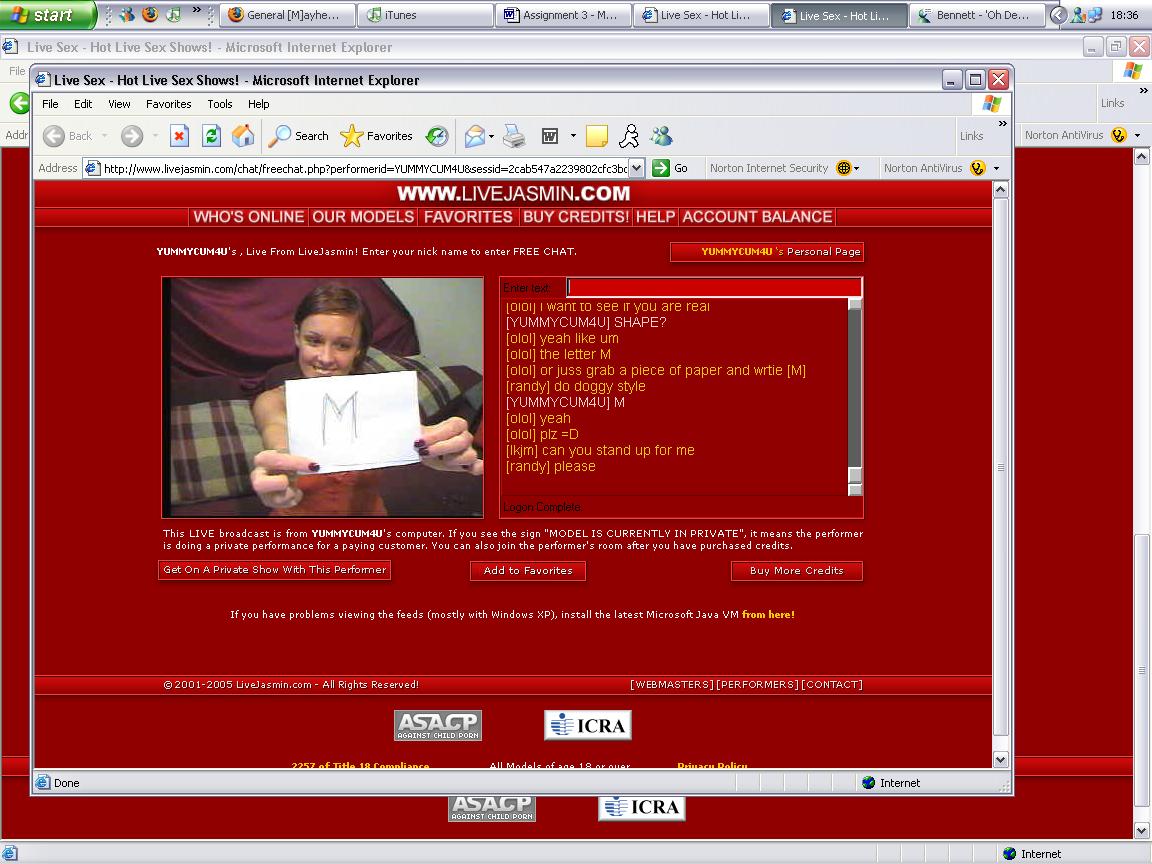Click the Buy More Credits button
Viewport: 1152px width, 864px height.
pyautogui.click(x=796, y=571)
